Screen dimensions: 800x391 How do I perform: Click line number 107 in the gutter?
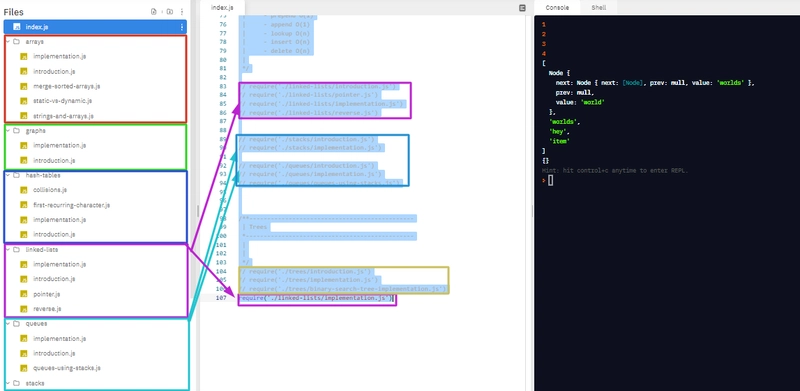(x=221, y=298)
